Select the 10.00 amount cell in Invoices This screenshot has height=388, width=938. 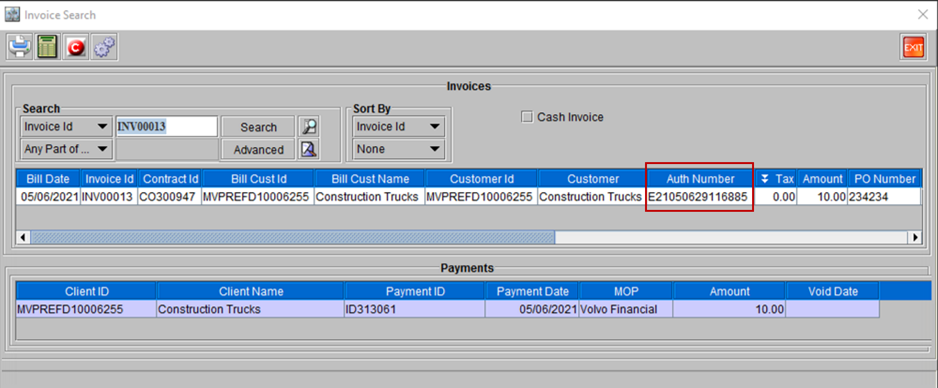pos(823,197)
